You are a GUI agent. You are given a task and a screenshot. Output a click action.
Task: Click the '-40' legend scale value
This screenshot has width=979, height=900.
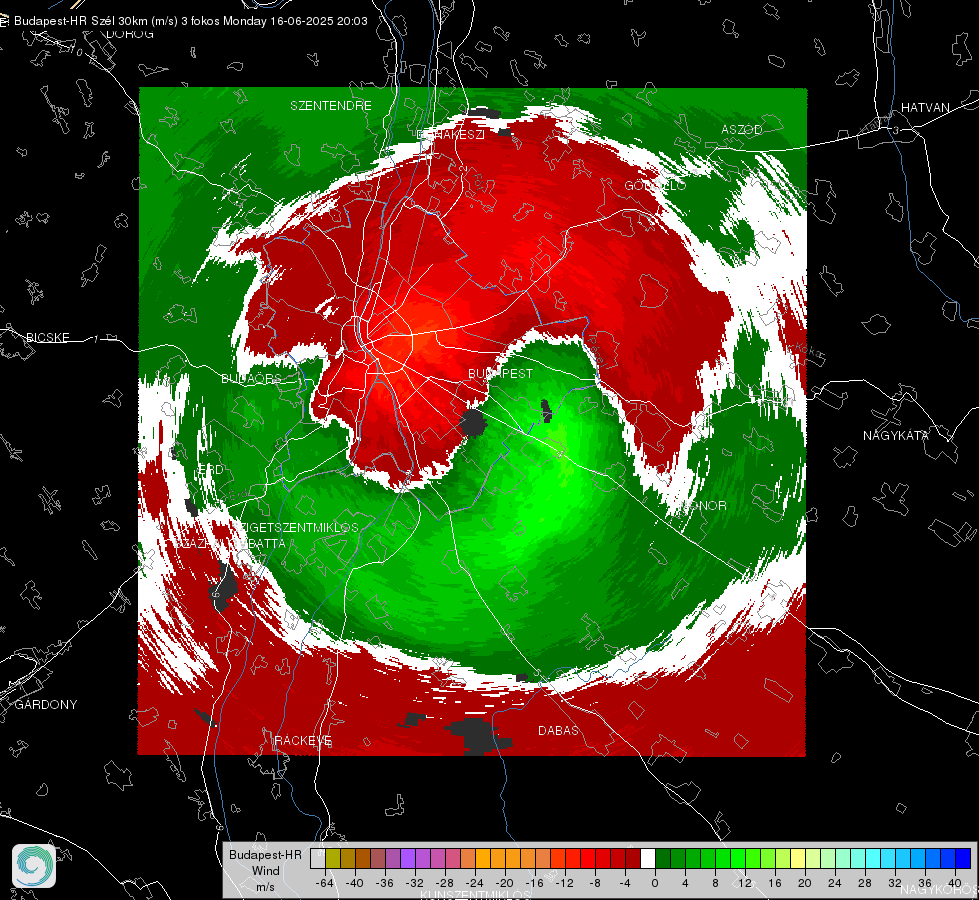pyautogui.click(x=355, y=883)
